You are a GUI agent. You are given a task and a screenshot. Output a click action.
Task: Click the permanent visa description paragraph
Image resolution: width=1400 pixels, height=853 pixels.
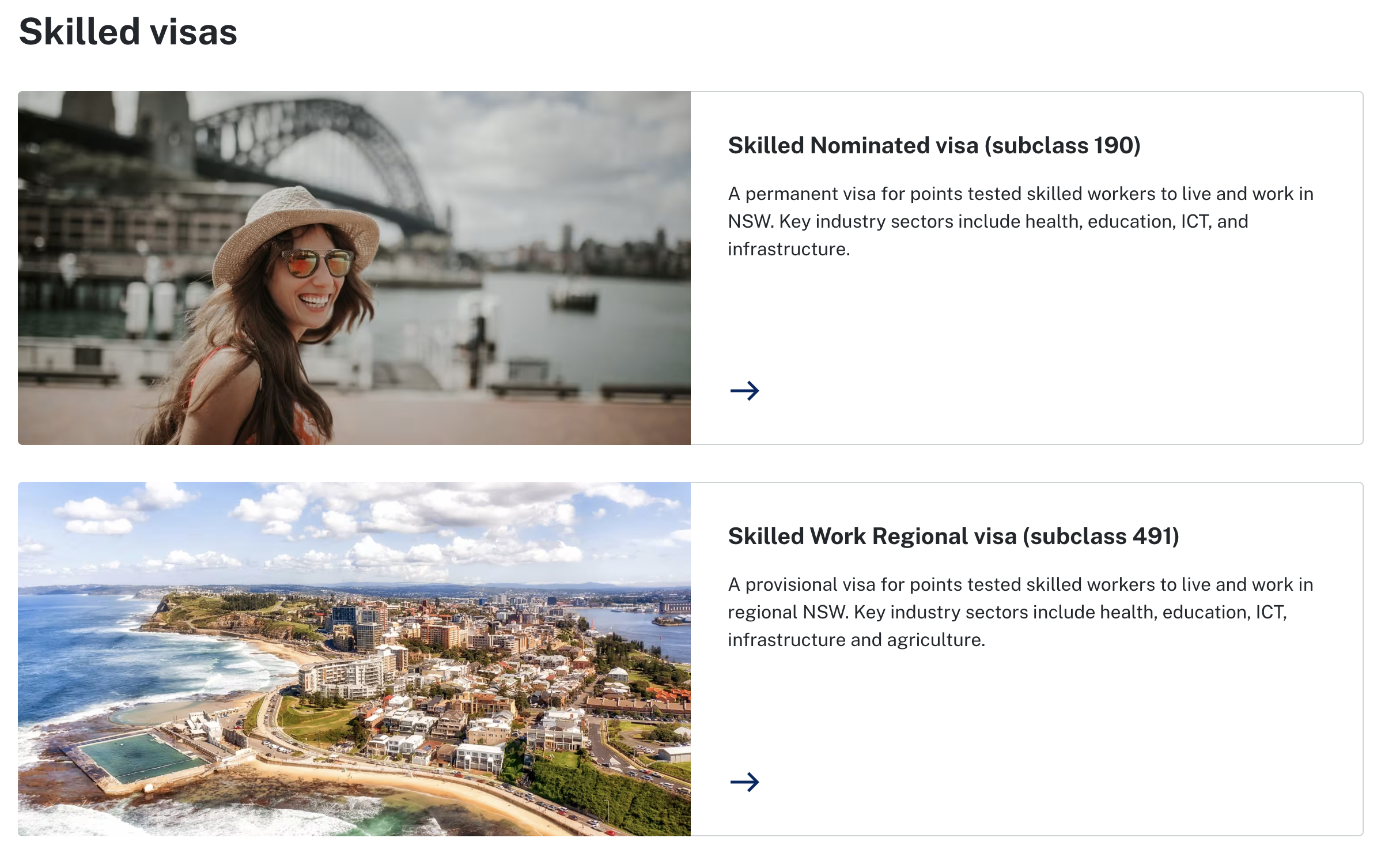pos(1020,221)
